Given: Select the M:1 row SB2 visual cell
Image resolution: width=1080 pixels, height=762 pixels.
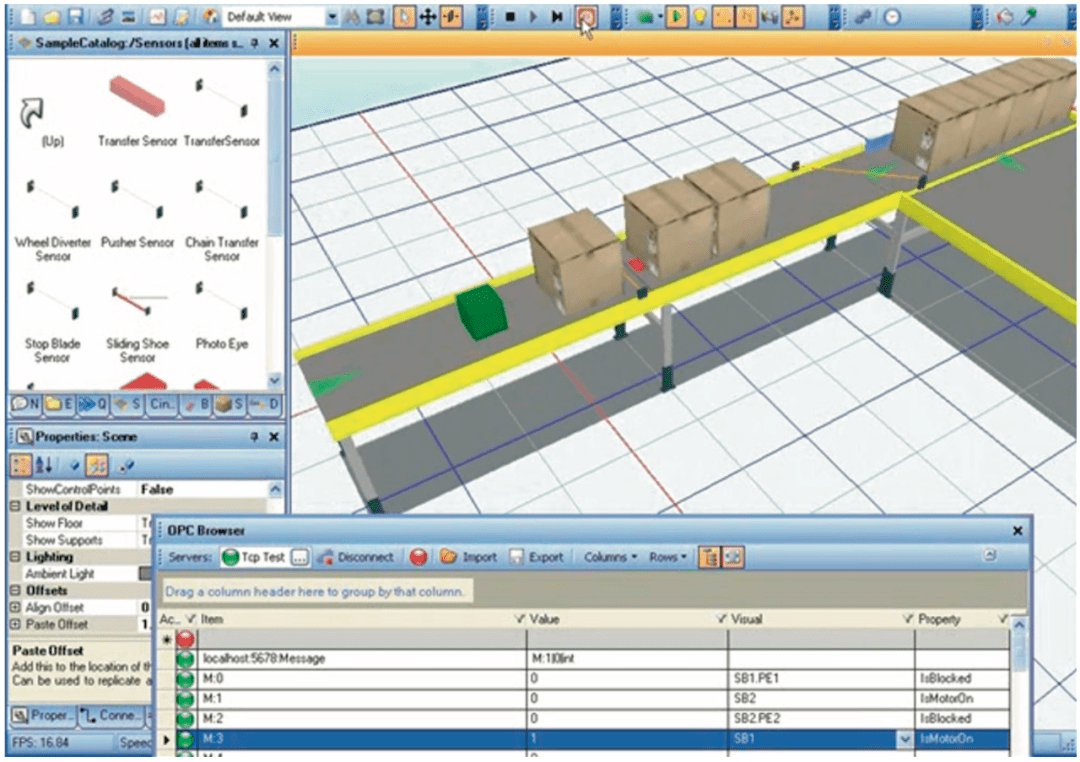Looking at the screenshot, I should pyautogui.click(x=821, y=699).
